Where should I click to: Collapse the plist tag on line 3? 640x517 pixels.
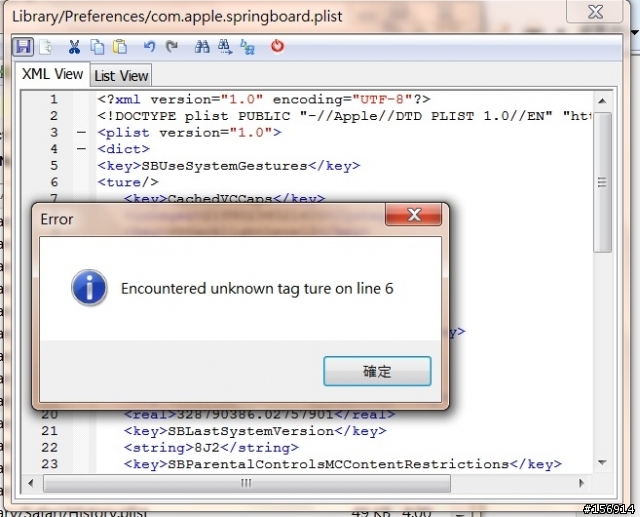click(82, 133)
